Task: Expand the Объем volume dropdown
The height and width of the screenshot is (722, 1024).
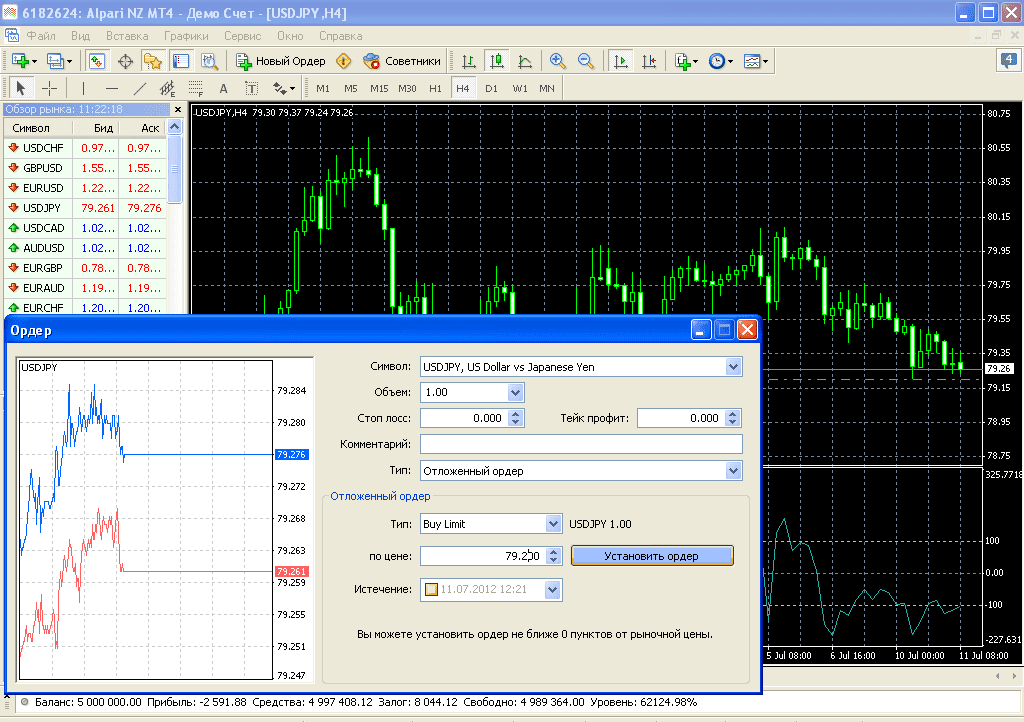Action: point(515,392)
